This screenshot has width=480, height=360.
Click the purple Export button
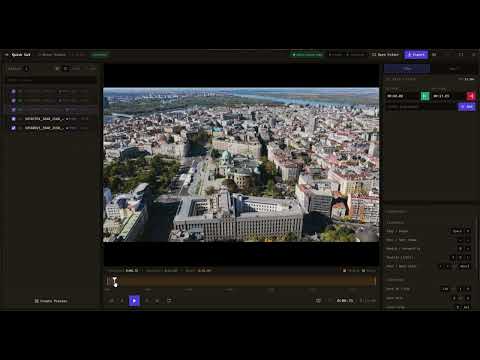point(416,54)
